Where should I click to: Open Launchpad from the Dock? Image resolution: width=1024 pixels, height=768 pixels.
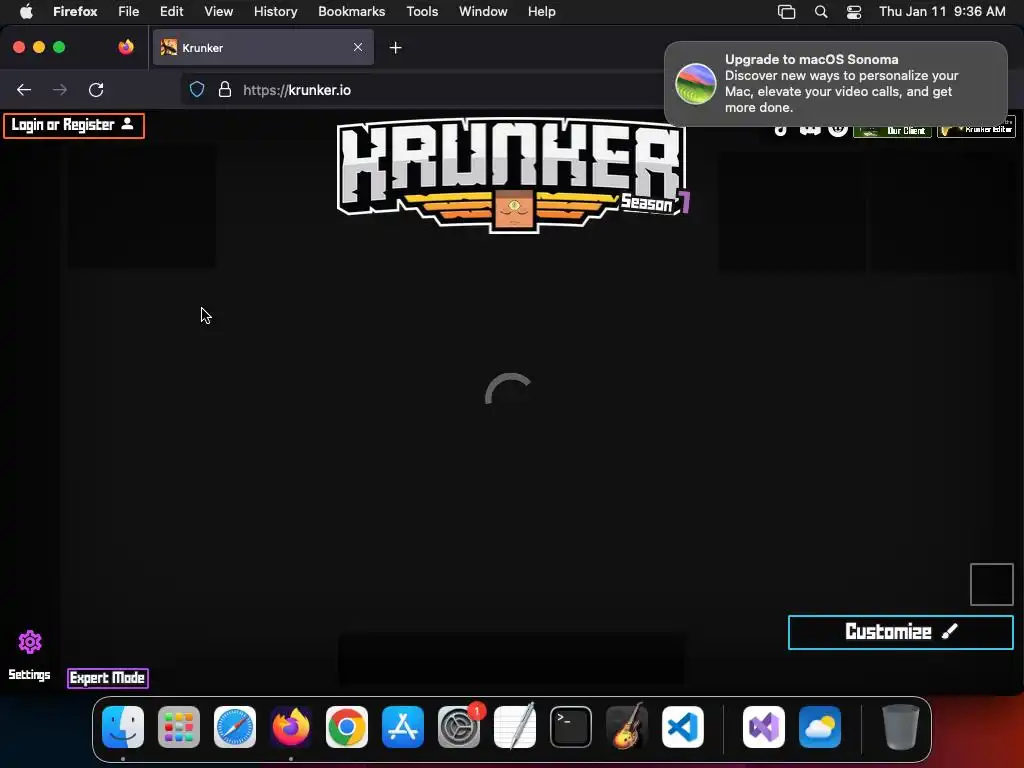[179, 727]
